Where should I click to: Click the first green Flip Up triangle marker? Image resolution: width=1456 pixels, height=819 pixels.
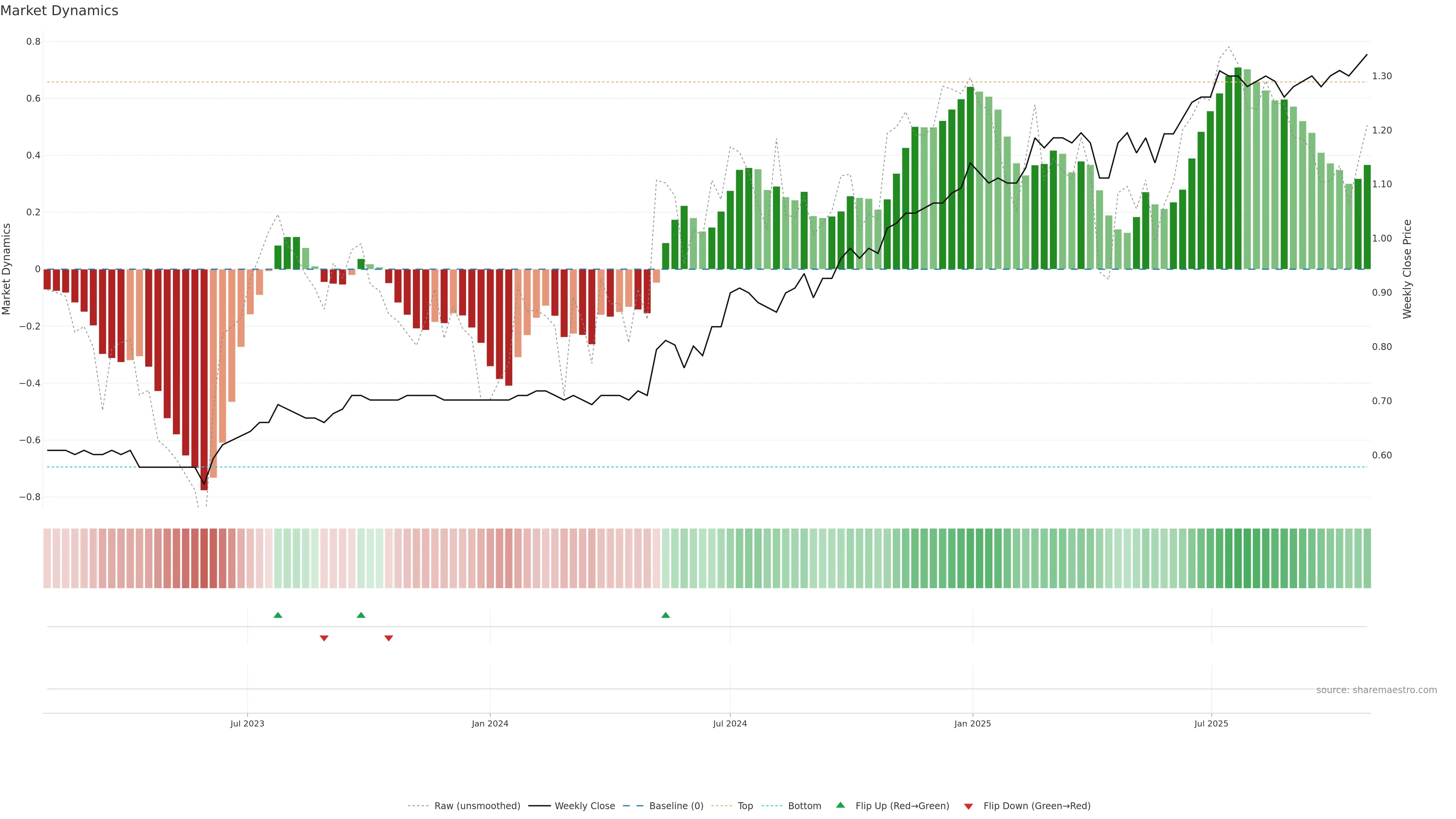(278, 615)
